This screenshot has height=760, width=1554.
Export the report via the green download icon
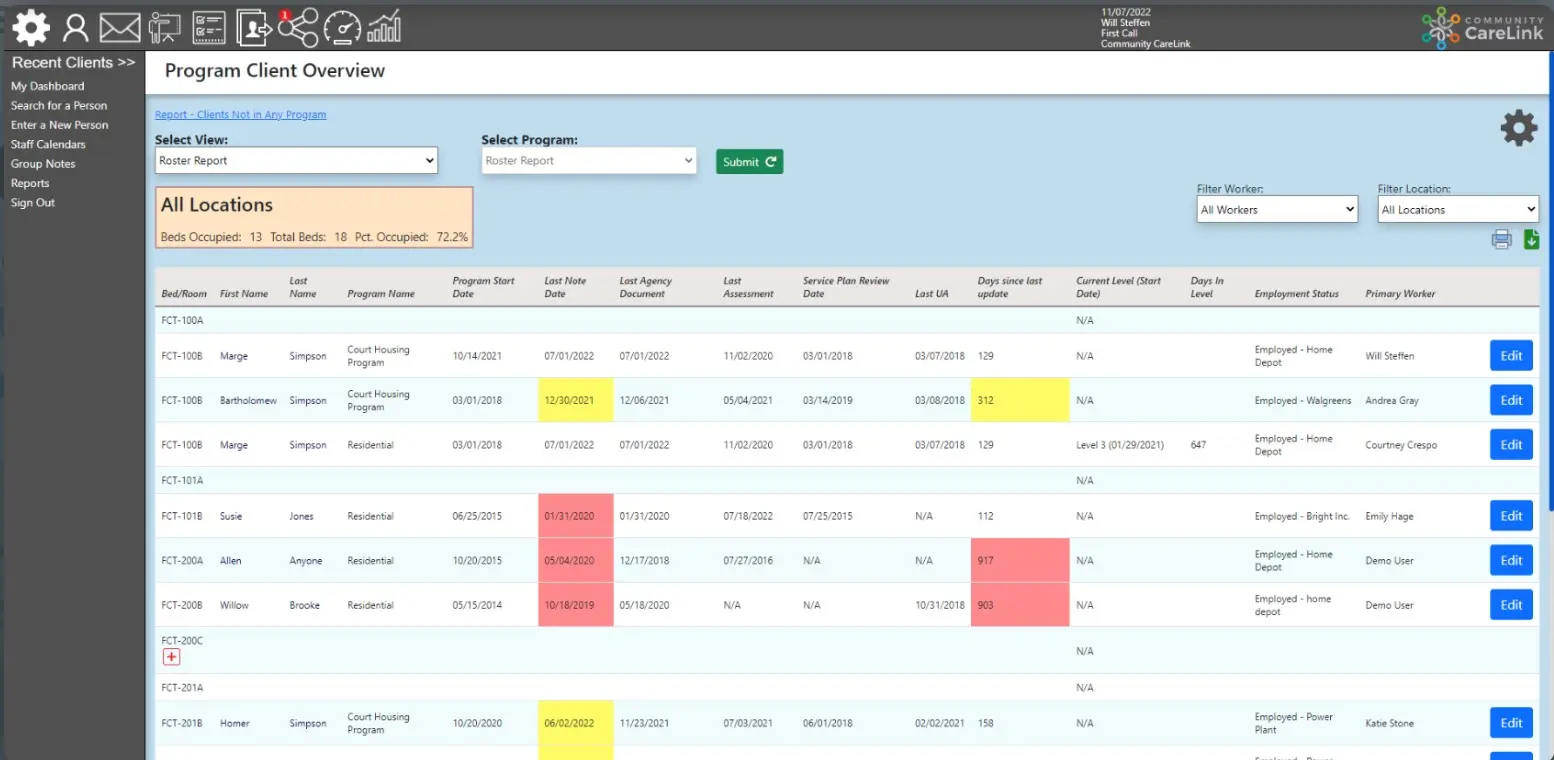coord(1532,240)
